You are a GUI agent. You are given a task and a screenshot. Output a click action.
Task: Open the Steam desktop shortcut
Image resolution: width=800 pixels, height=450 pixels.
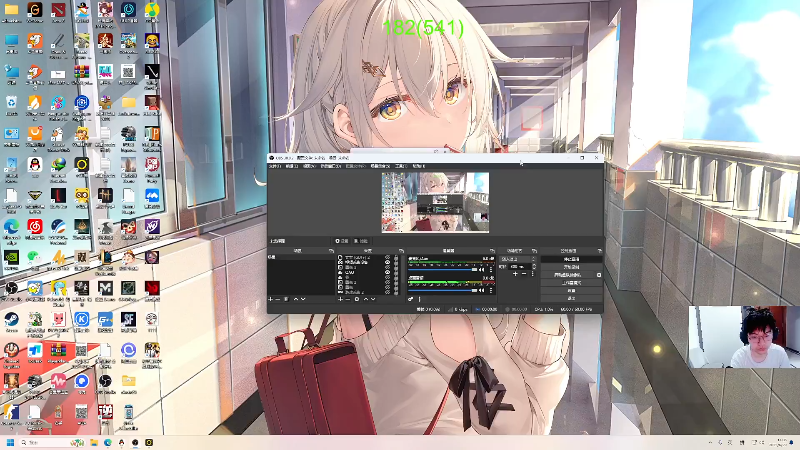tap(11, 321)
